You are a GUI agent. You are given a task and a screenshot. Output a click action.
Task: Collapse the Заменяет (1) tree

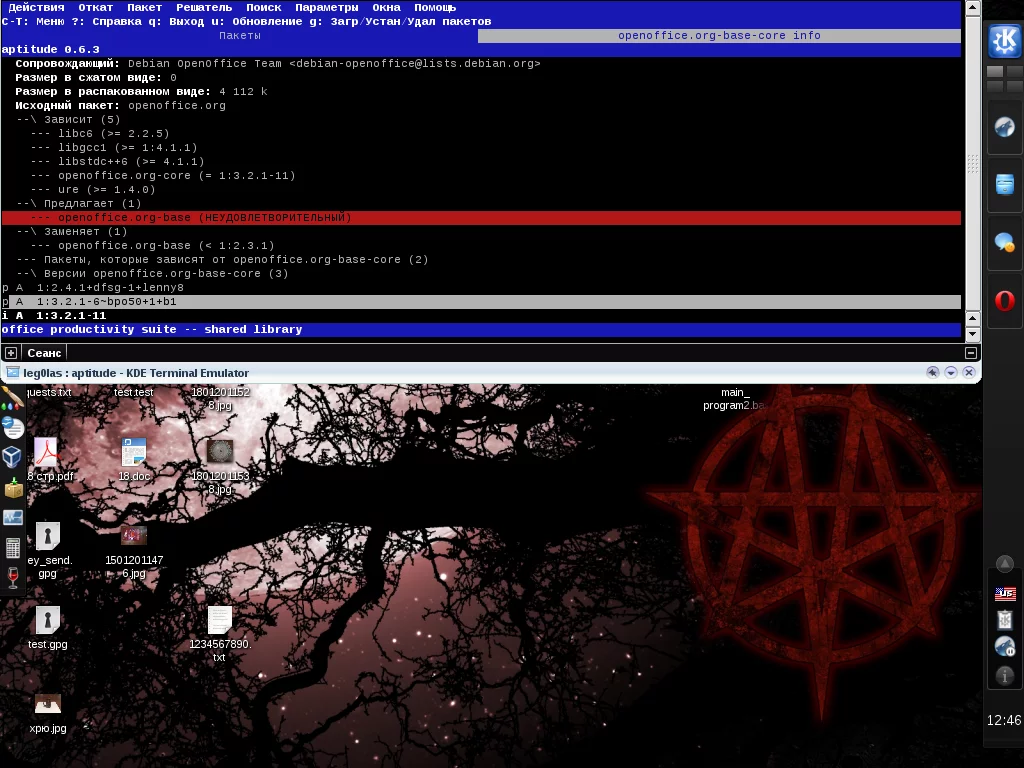pyautogui.click(x=71, y=232)
